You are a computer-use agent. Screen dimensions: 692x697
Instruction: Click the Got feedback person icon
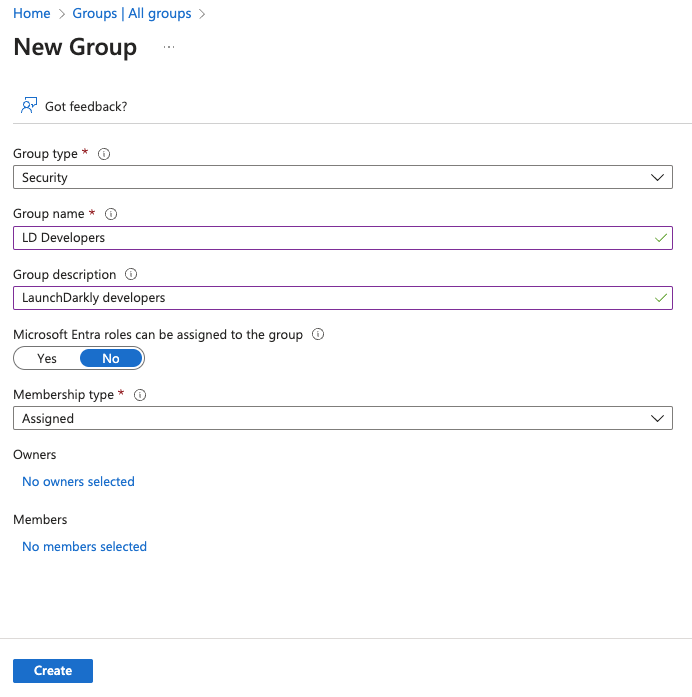[x=29, y=106]
